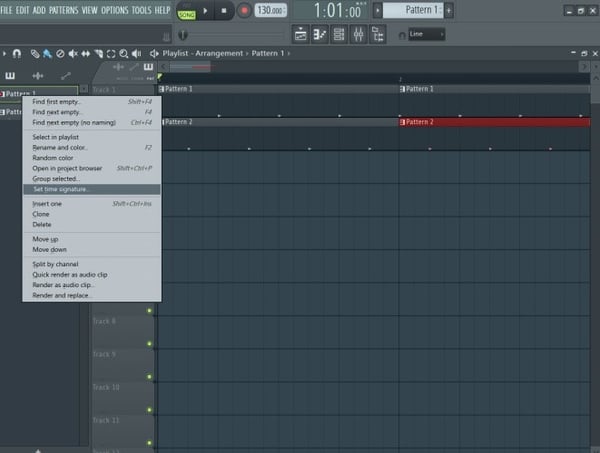Select the Delete tool in Playlist
Viewport: 600px width, 453px height.
click(x=60, y=54)
